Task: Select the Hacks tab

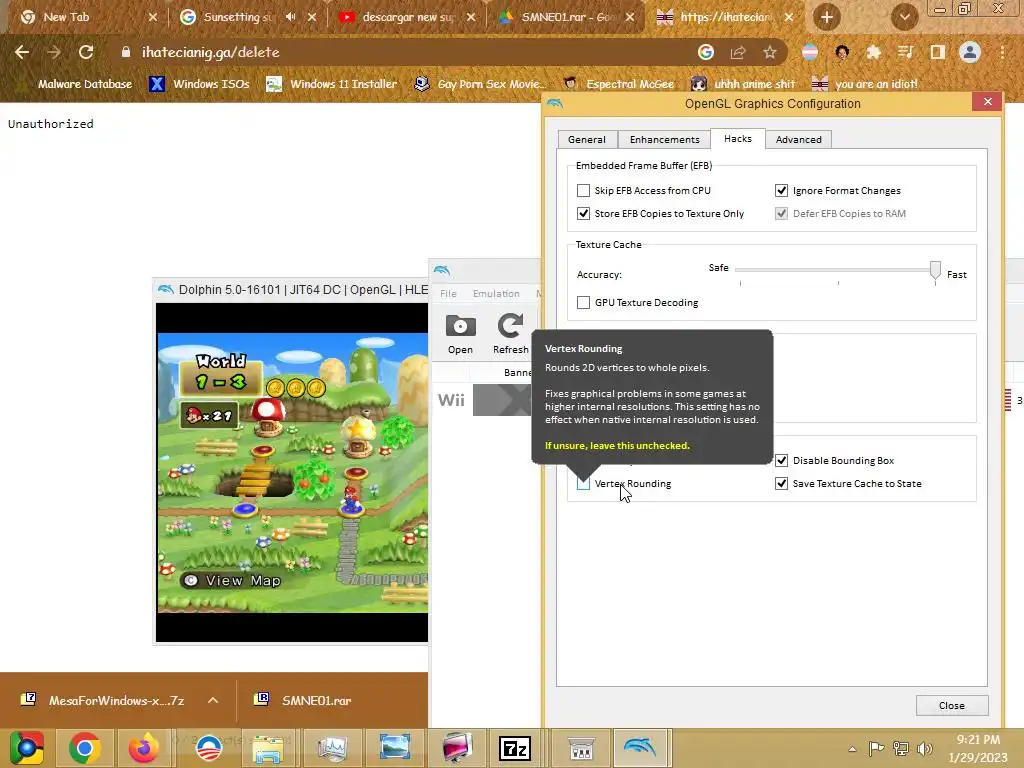Action: click(x=737, y=138)
